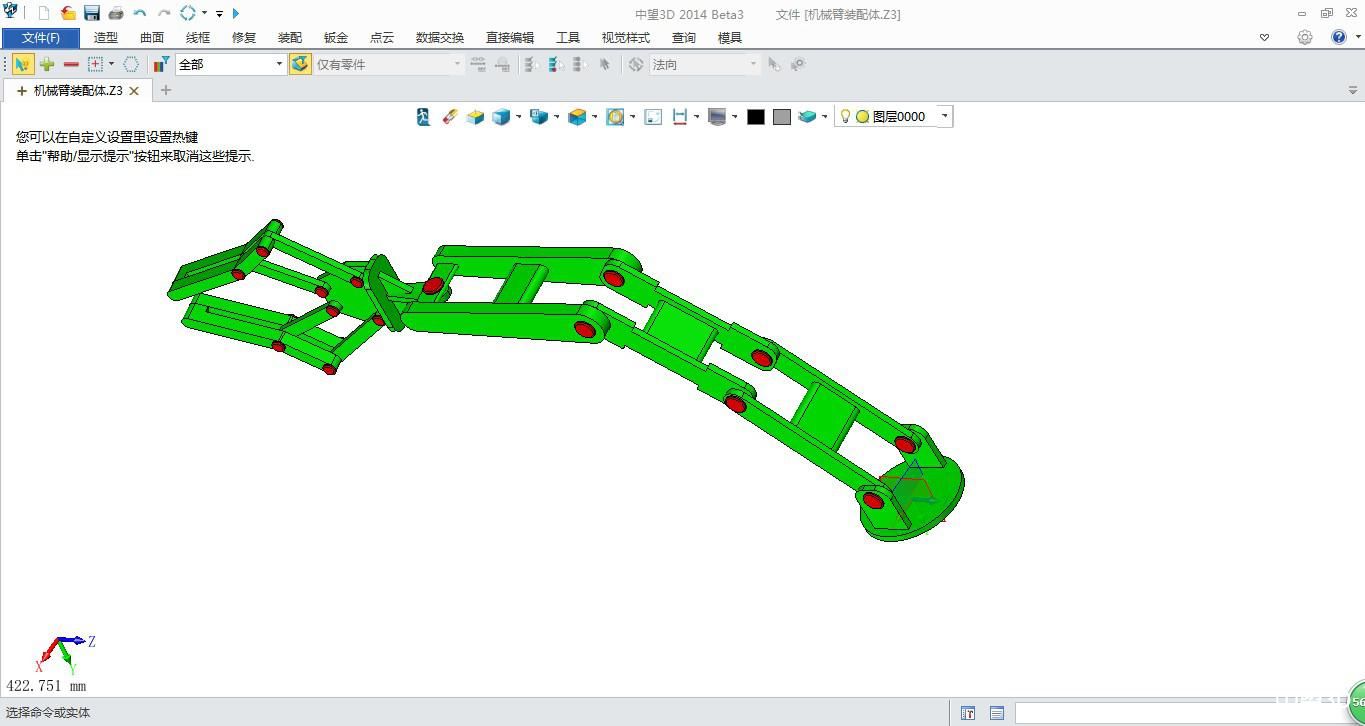The width and height of the screenshot is (1365, 726).
Task: Open the 文件(F) menu
Action: tap(41, 38)
